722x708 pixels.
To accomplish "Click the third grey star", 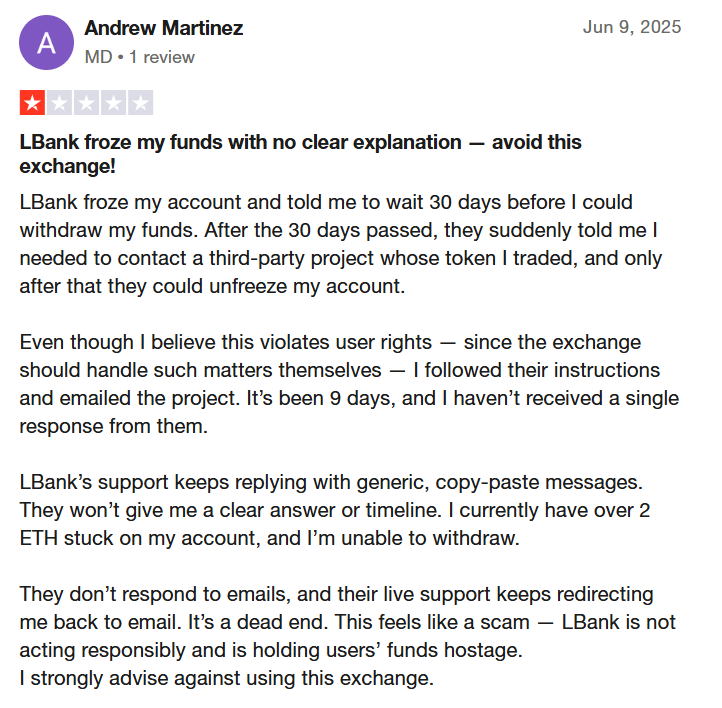I will tap(87, 102).
